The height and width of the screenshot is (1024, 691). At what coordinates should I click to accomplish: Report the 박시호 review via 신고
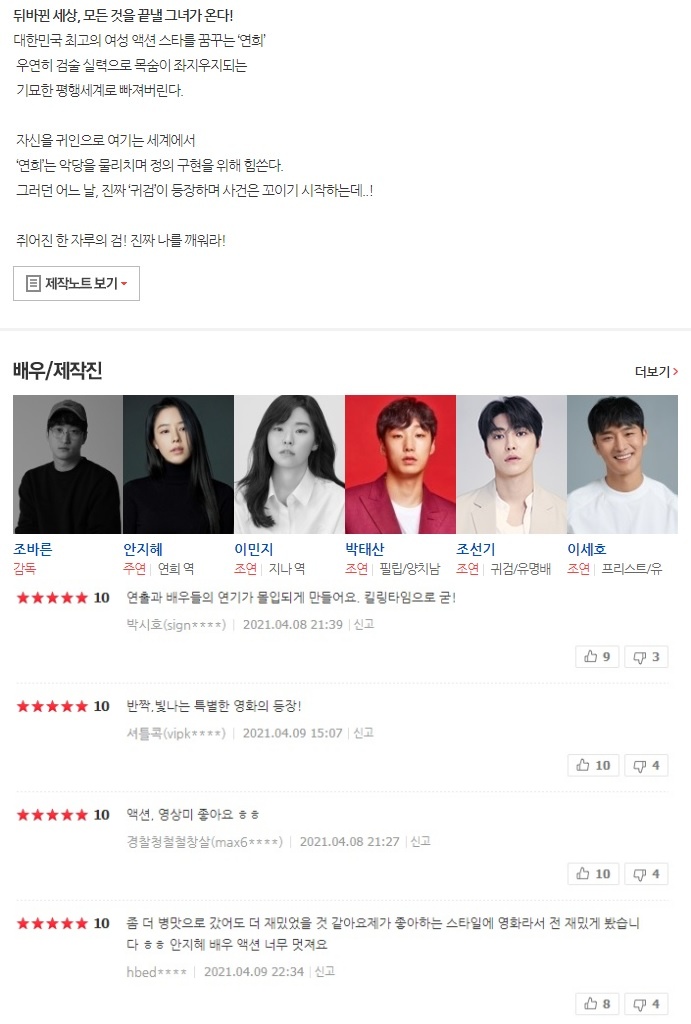tap(364, 624)
